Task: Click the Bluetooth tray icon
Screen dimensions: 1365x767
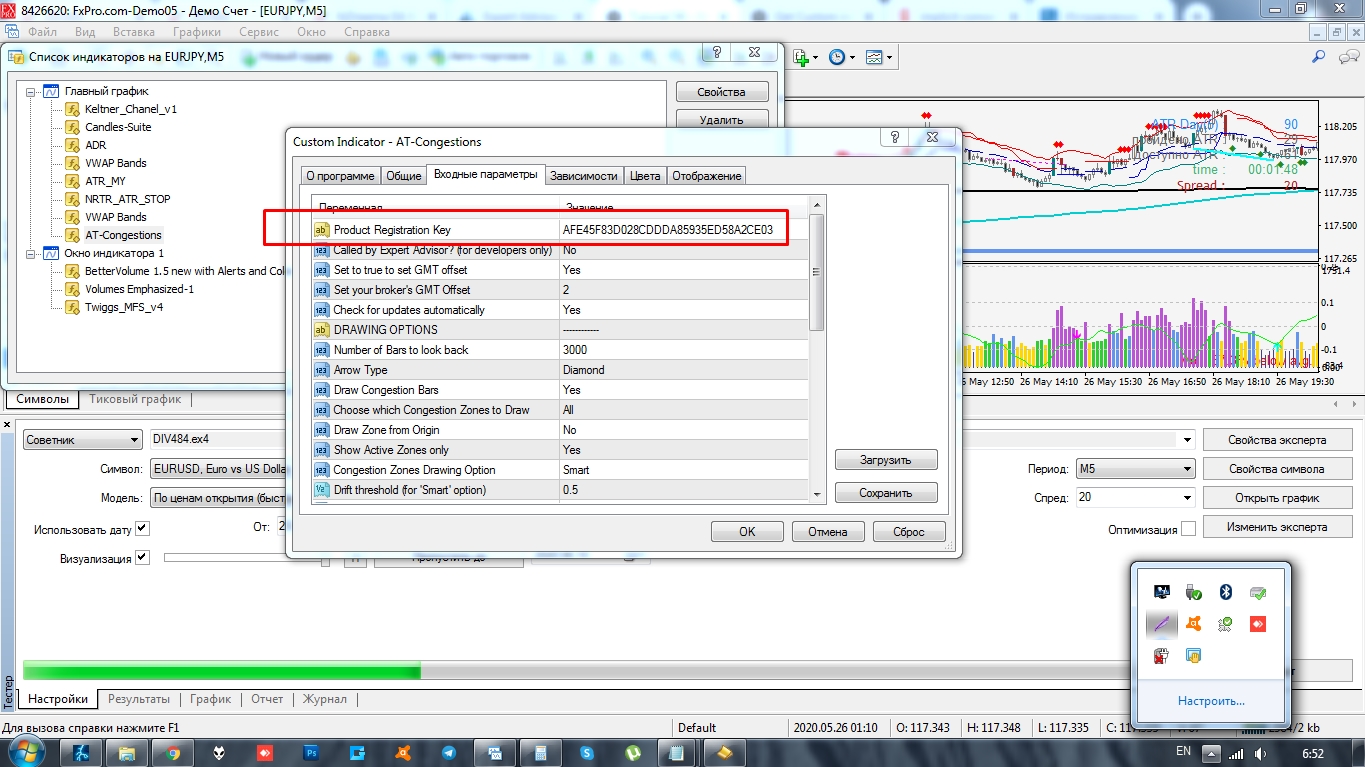Action: (1225, 592)
